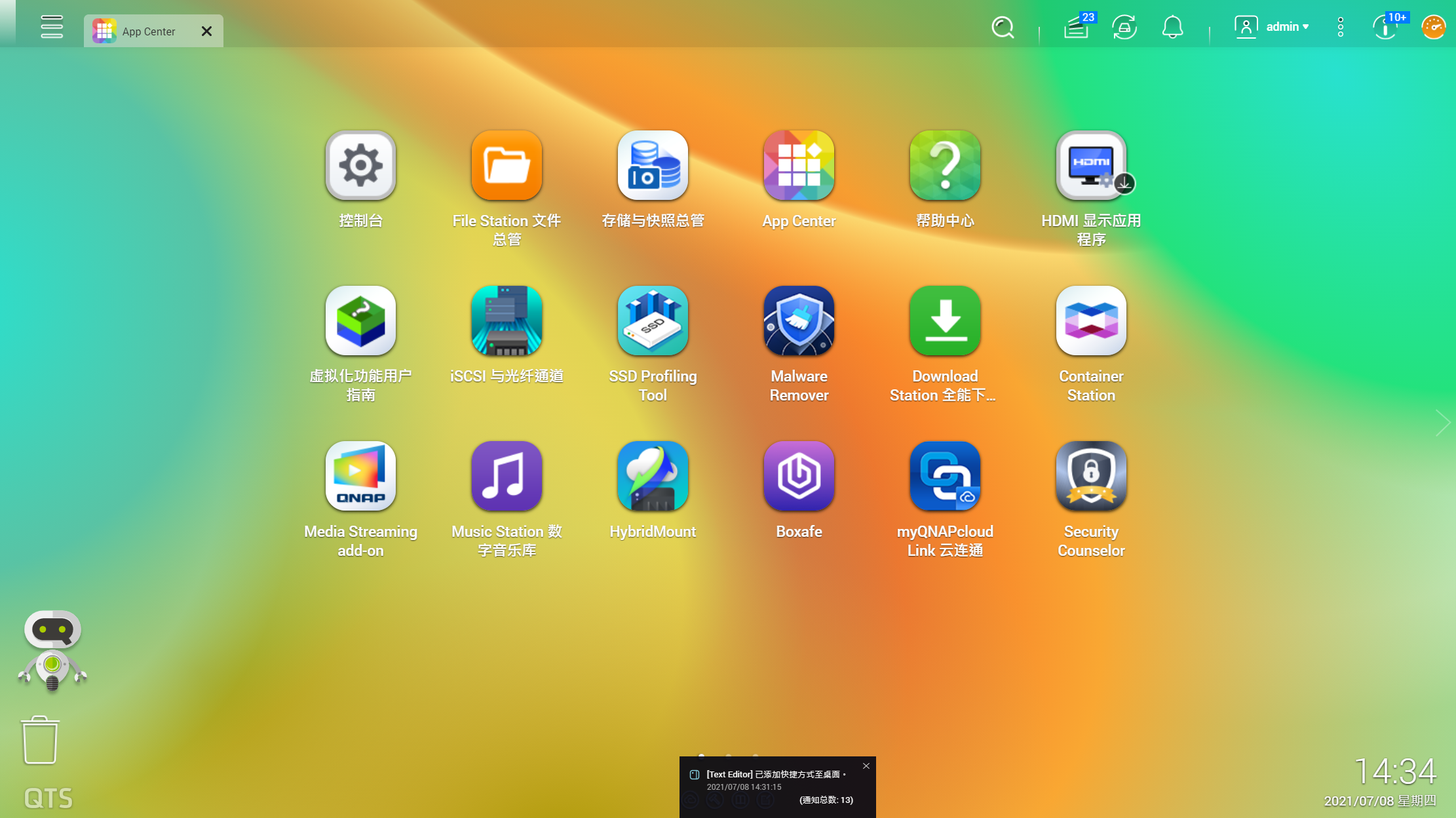Image resolution: width=1456 pixels, height=818 pixels.
Task: Open the search magnifier in top bar
Action: [1003, 28]
